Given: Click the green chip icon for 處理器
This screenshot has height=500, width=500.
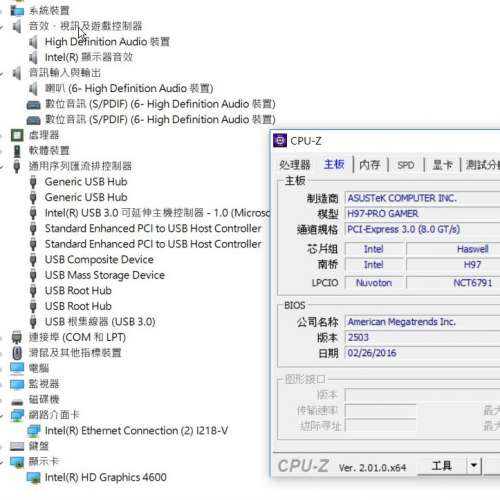Looking at the screenshot, I should (17, 135).
